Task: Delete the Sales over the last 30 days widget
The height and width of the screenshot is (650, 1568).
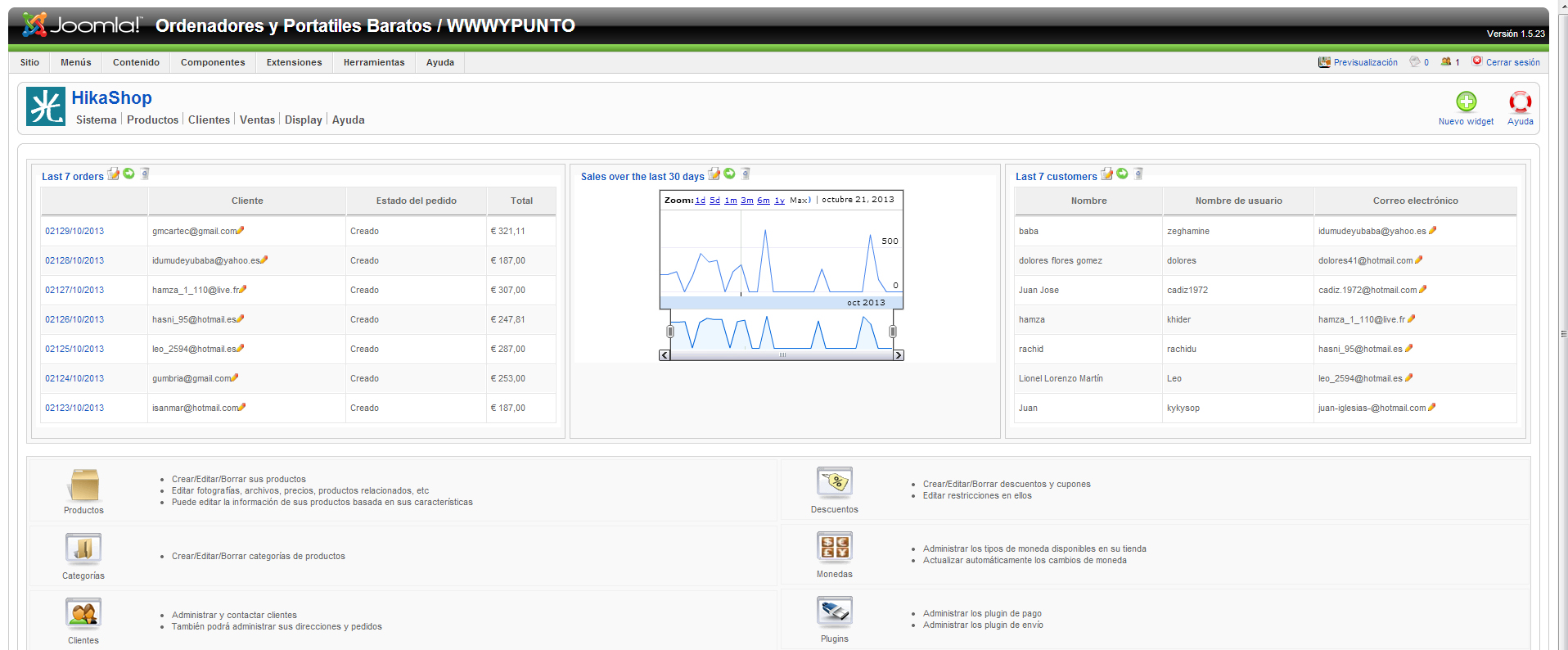Action: pyautogui.click(x=746, y=174)
